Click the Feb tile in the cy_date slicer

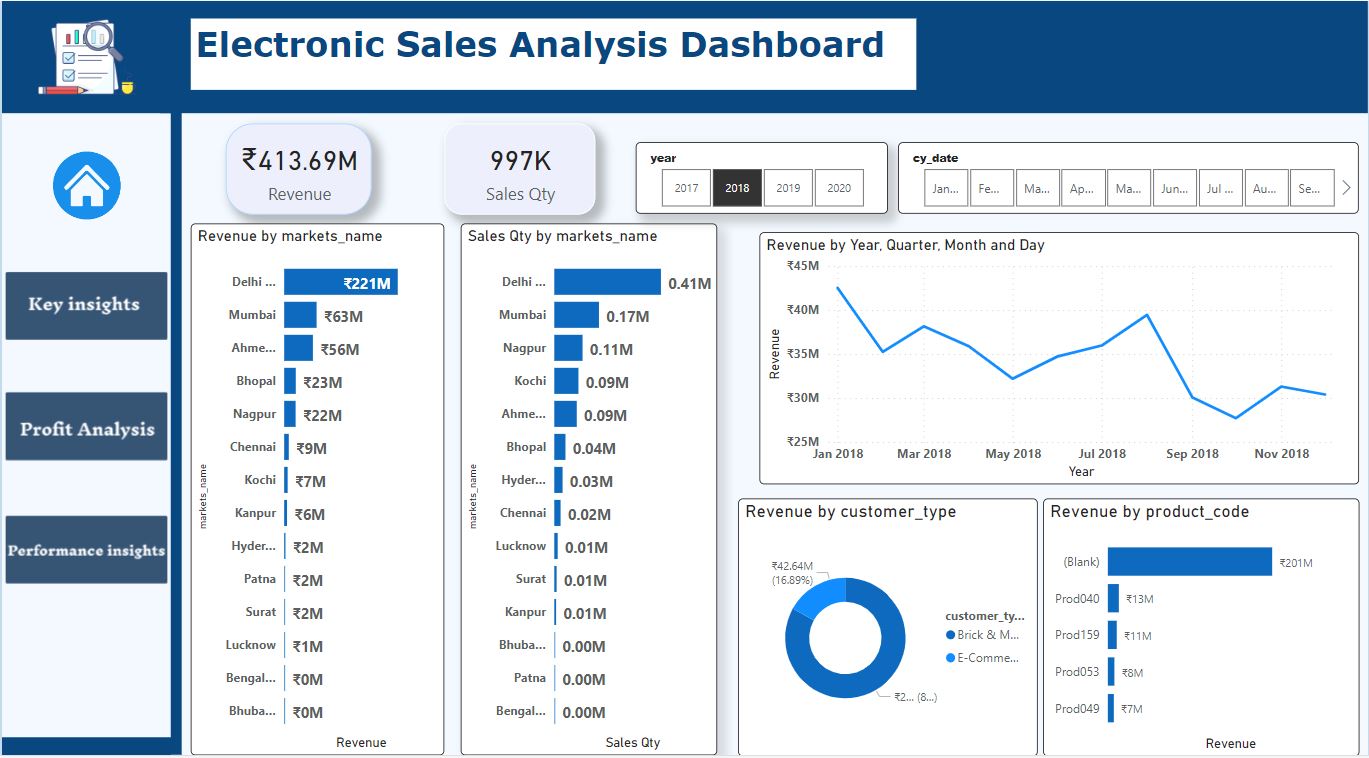[x=991, y=187]
